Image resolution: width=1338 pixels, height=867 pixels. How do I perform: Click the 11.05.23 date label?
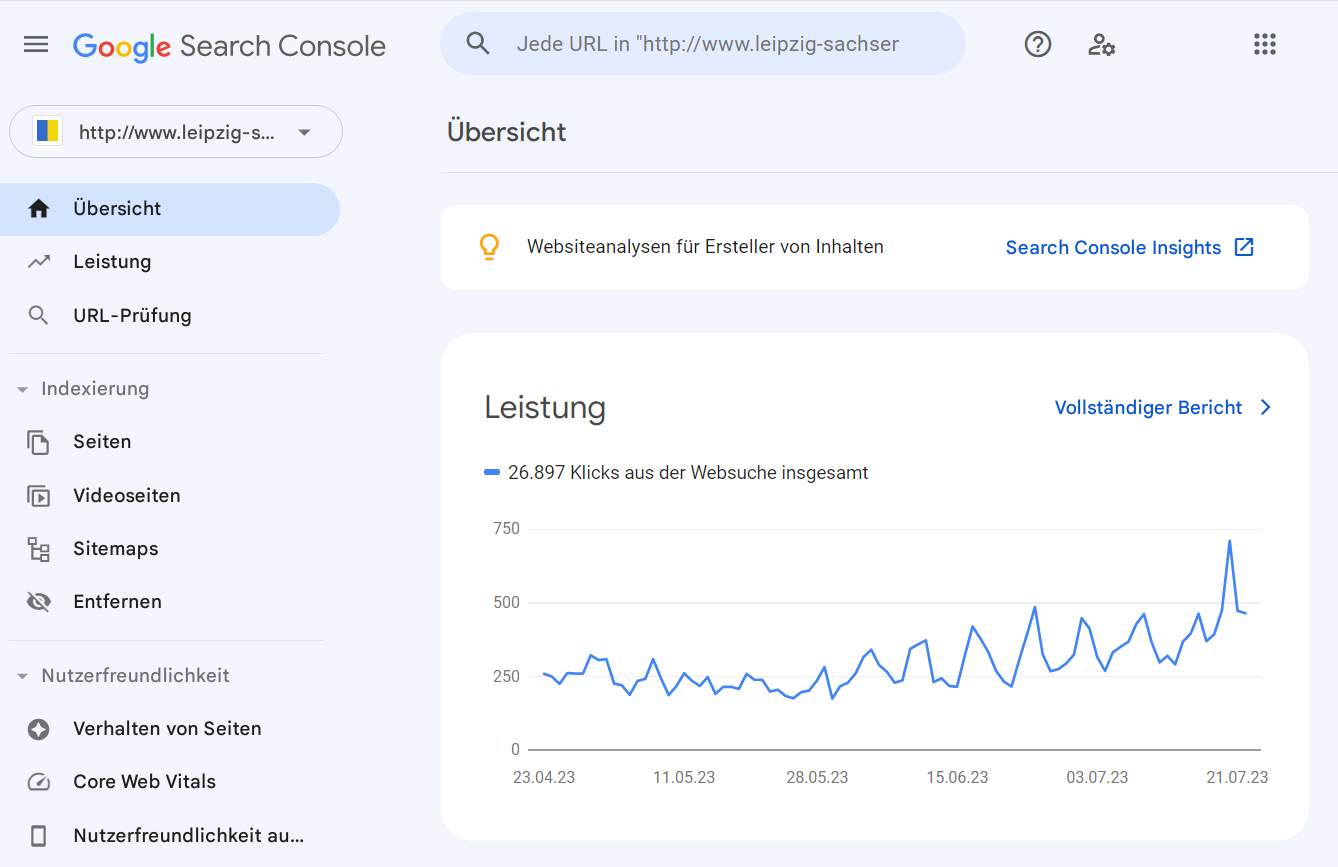tap(684, 777)
